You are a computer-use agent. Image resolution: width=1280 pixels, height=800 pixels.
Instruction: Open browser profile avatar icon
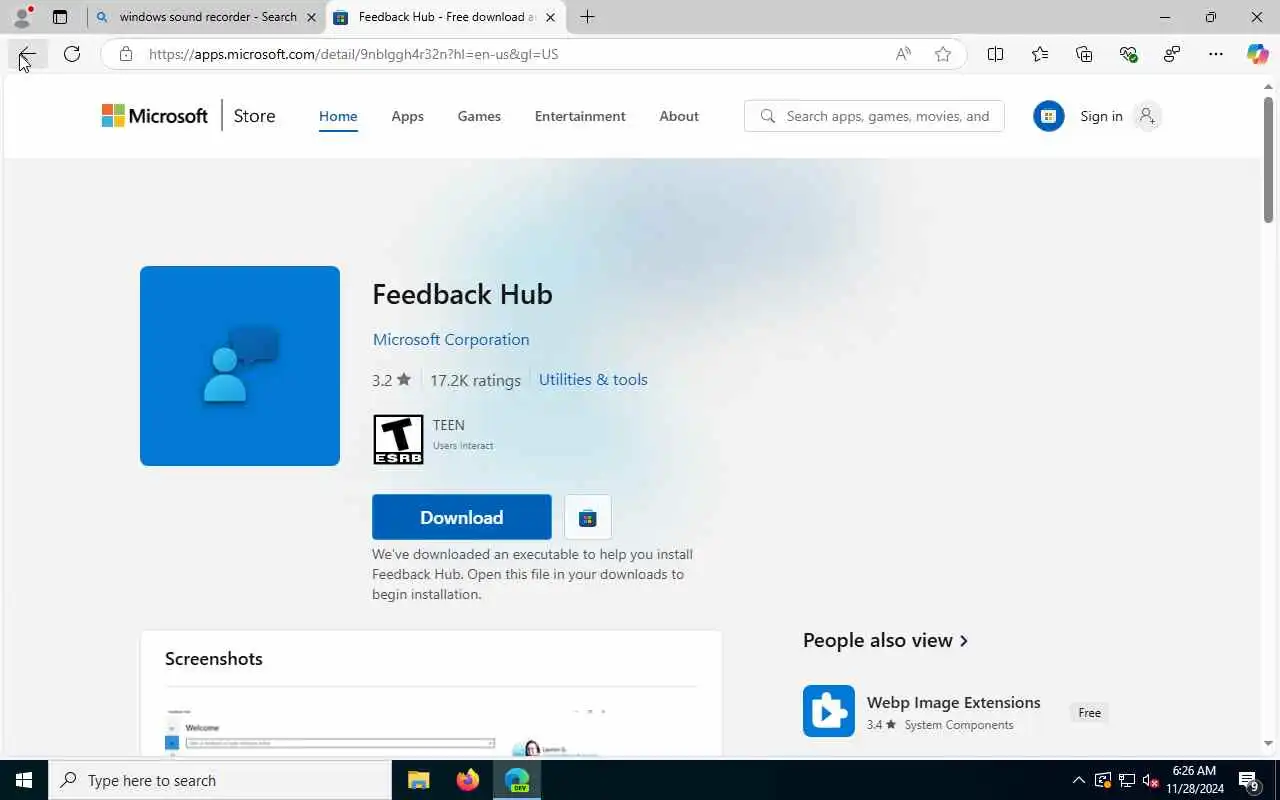[22, 17]
